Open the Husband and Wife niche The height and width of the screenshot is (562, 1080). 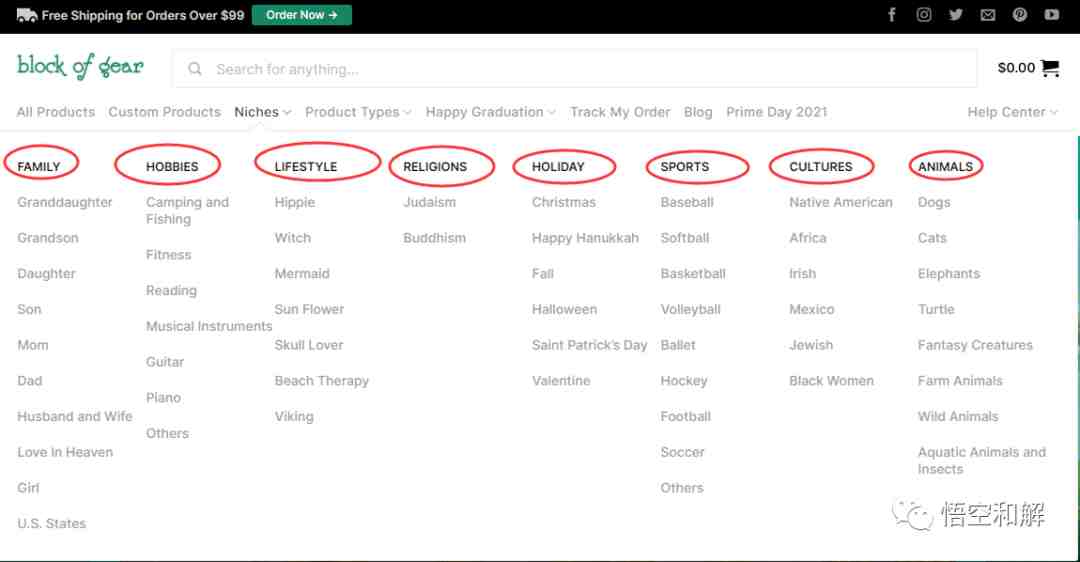(x=74, y=417)
